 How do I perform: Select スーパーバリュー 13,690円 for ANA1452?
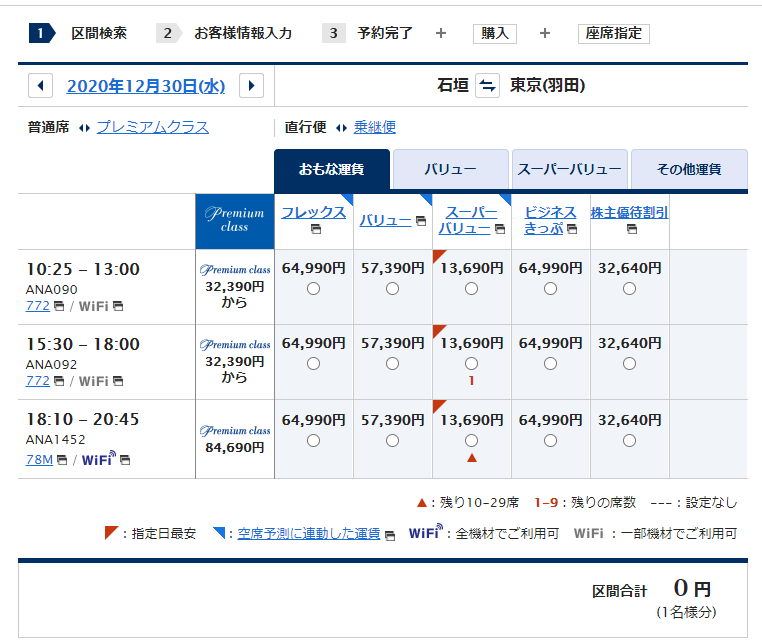click(471, 441)
